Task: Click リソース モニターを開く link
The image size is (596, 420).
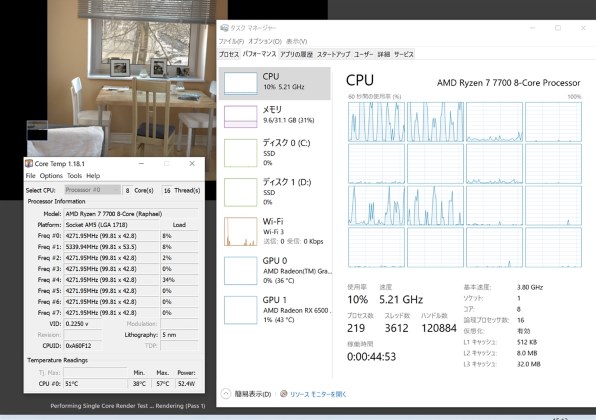Action: coord(318,394)
